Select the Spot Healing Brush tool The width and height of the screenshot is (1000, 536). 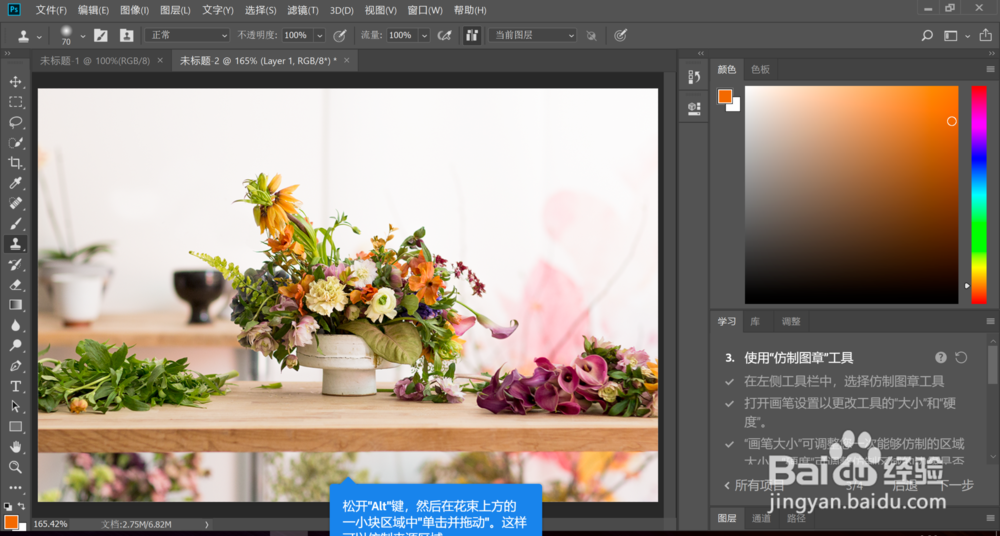coord(16,204)
